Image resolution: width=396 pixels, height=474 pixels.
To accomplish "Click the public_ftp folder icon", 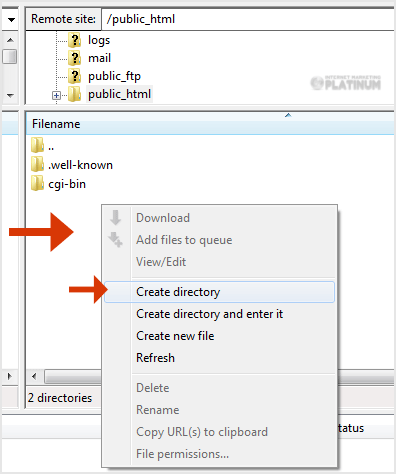I will pyautogui.click(x=75, y=76).
